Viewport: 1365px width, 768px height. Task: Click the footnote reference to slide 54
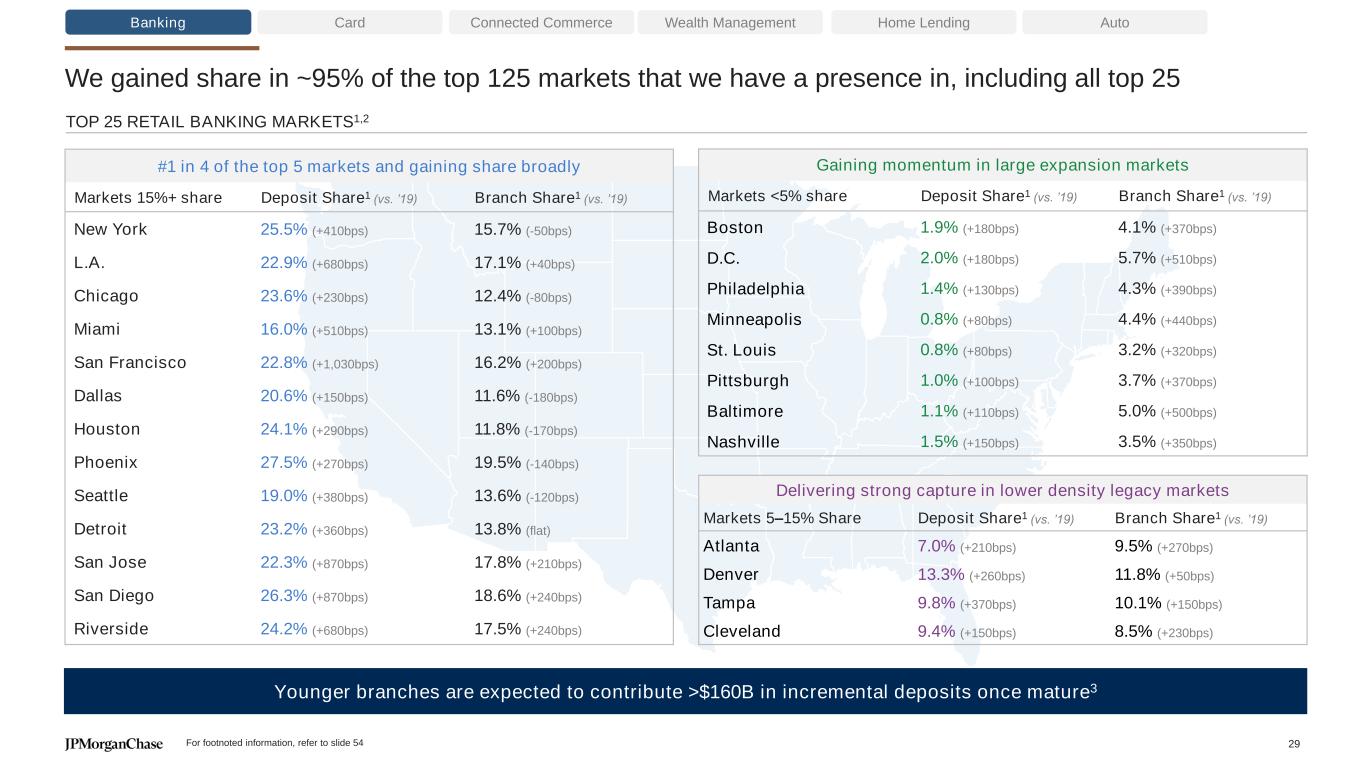(x=275, y=743)
